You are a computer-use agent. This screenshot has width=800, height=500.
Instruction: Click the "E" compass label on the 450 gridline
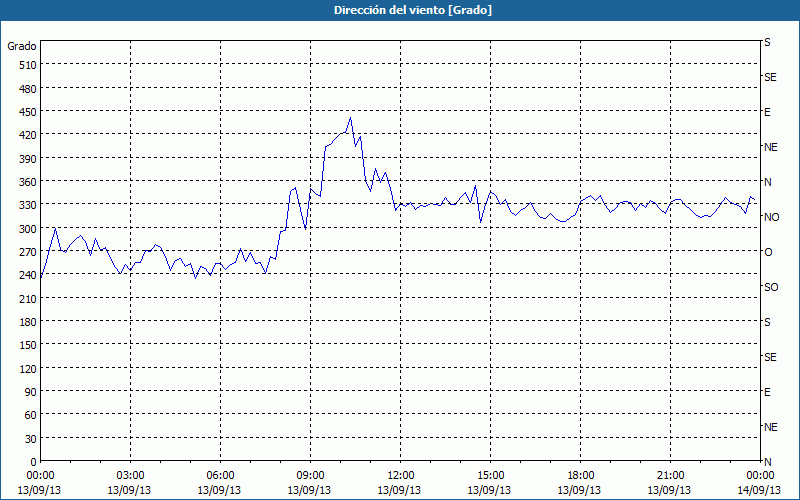767,112
